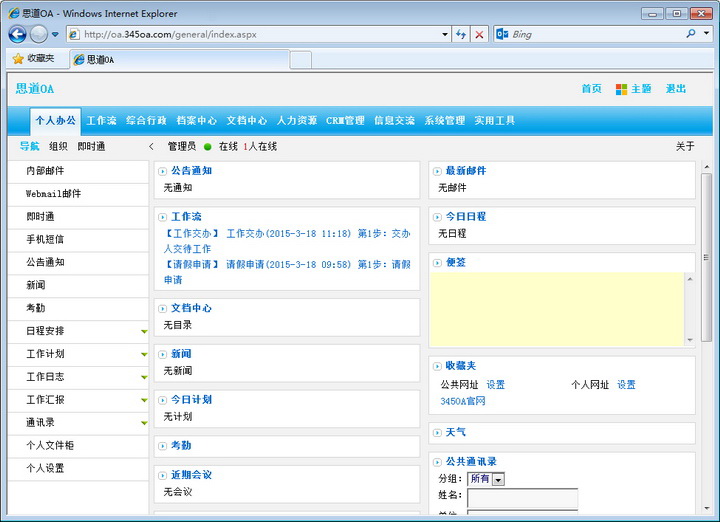
Task: Click the browser Forward arrow button
Action: point(39,34)
